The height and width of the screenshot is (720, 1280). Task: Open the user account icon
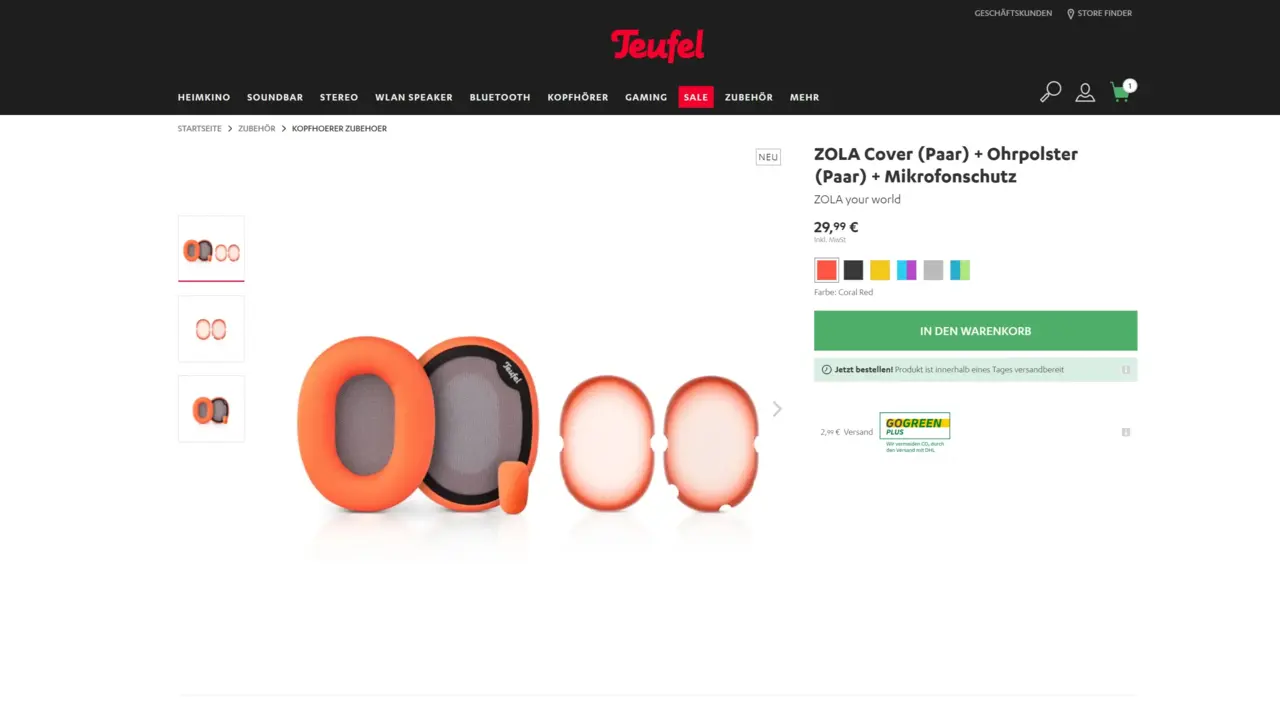[x=1085, y=93]
